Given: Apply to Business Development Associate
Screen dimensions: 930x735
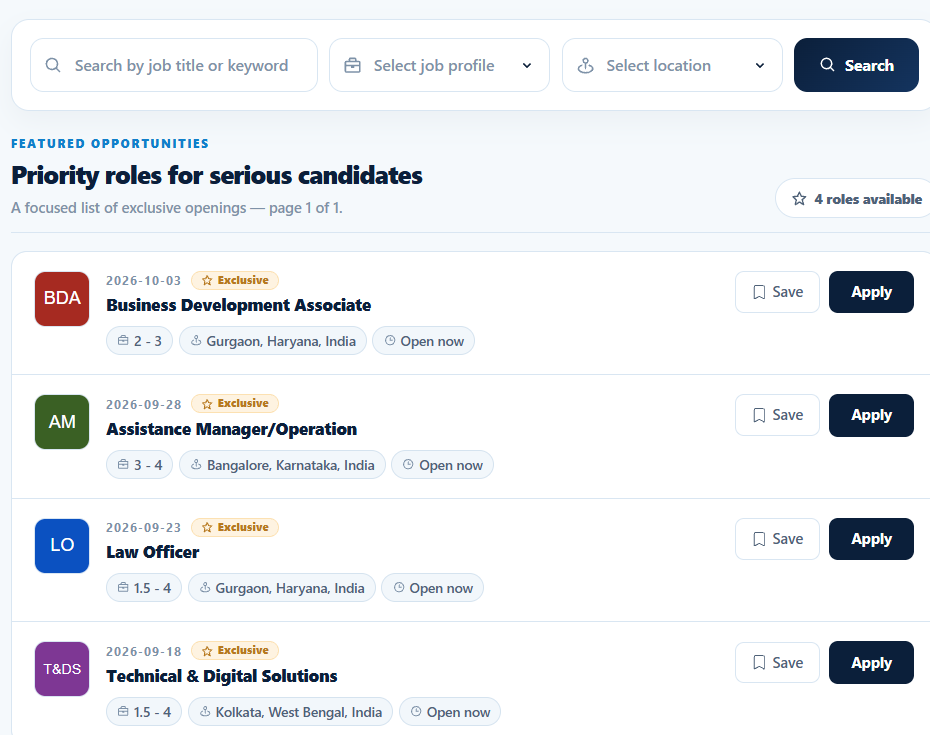Looking at the screenshot, I should point(871,292).
